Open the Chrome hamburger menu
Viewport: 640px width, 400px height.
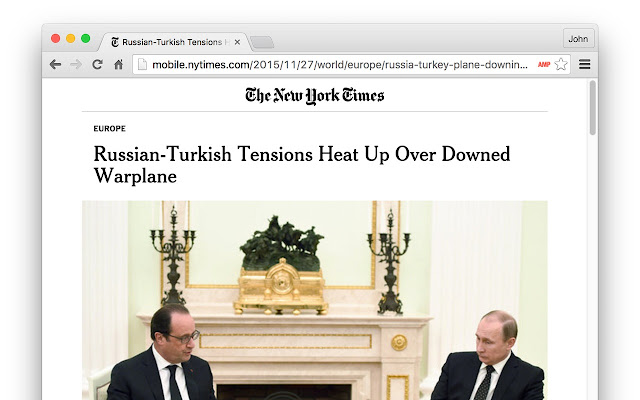584,64
